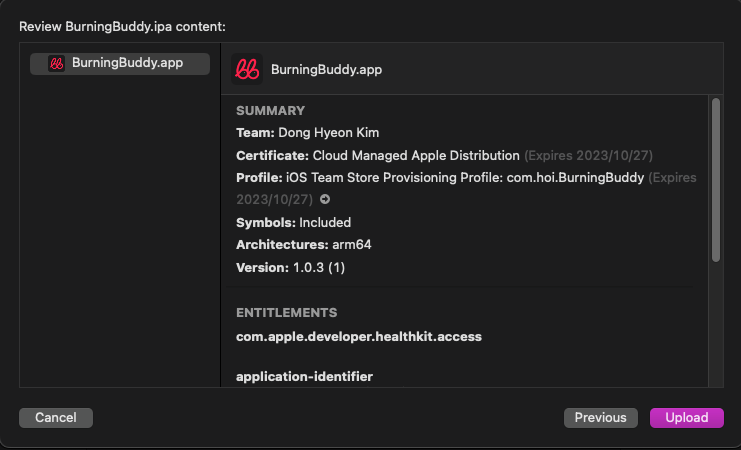741x450 pixels.
Task: Click the Symbols: Included line
Action: (x=293, y=223)
